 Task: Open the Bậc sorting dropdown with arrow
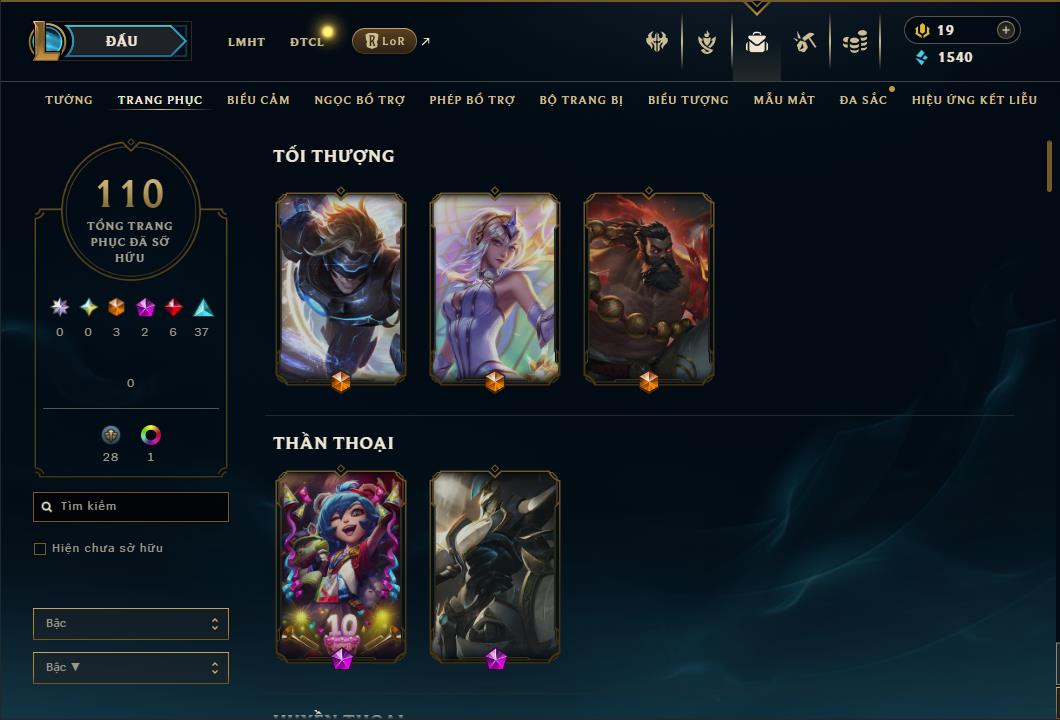[x=130, y=667]
